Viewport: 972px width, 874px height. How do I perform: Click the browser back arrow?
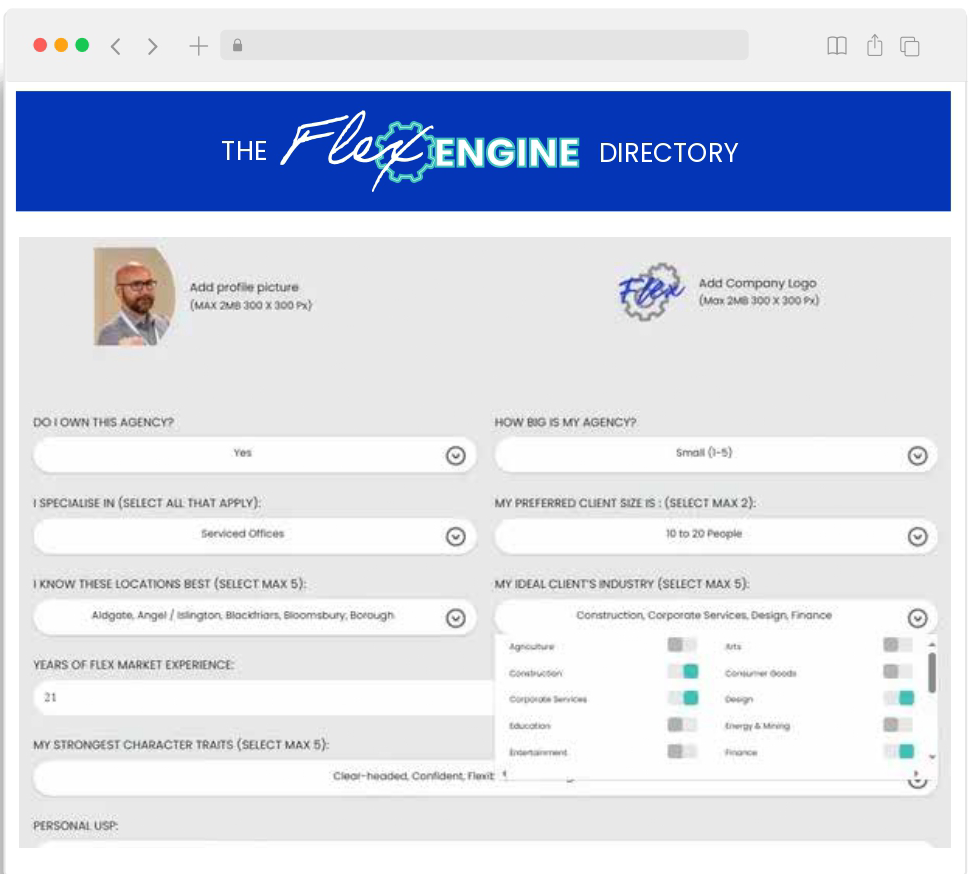116,46
